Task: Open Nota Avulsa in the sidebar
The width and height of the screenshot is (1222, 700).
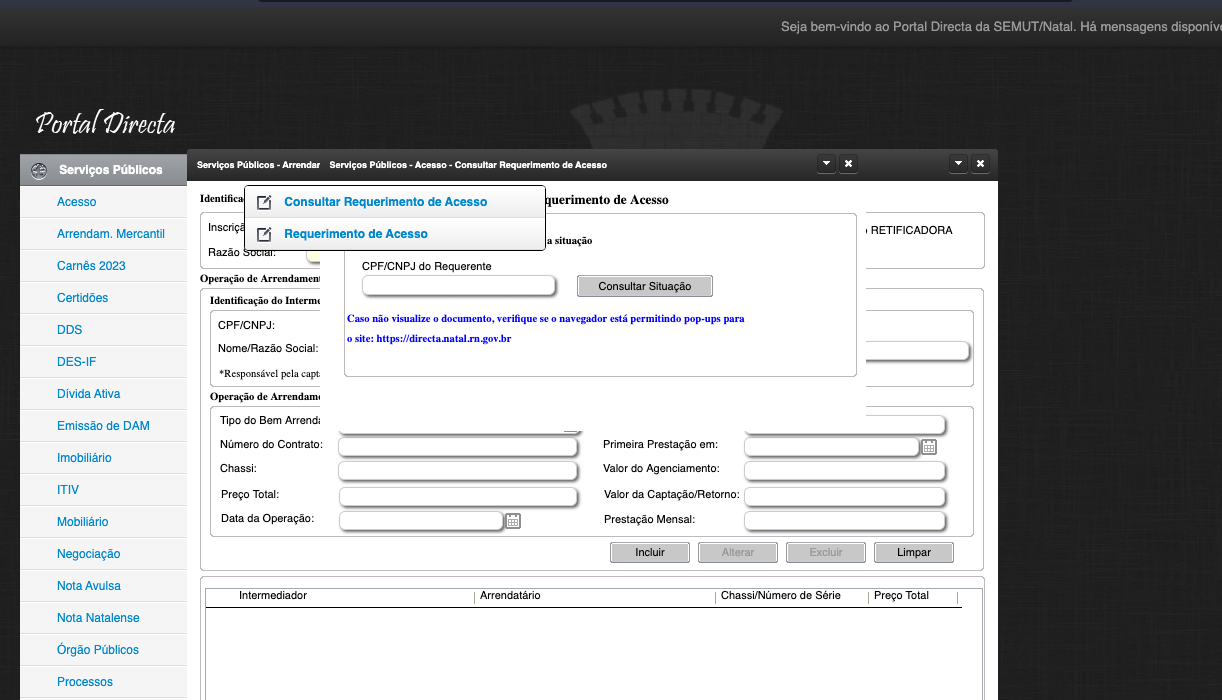Action: point(89,586)
